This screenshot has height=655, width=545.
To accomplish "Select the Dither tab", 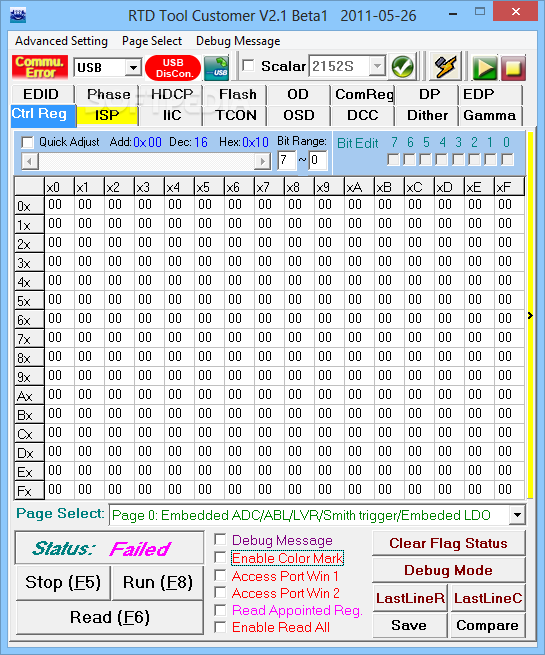I will click(x=427, y=115).
